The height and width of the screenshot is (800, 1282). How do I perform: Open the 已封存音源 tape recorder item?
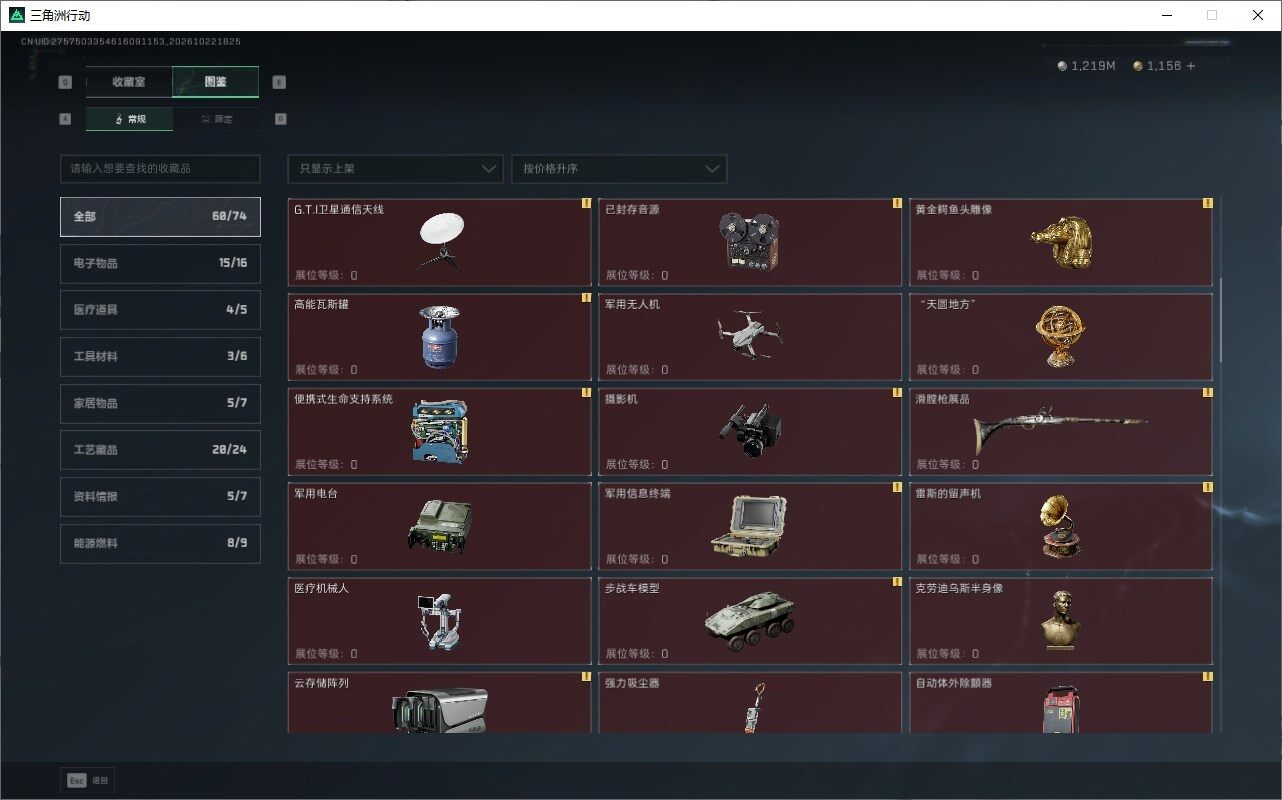[750, 242]
